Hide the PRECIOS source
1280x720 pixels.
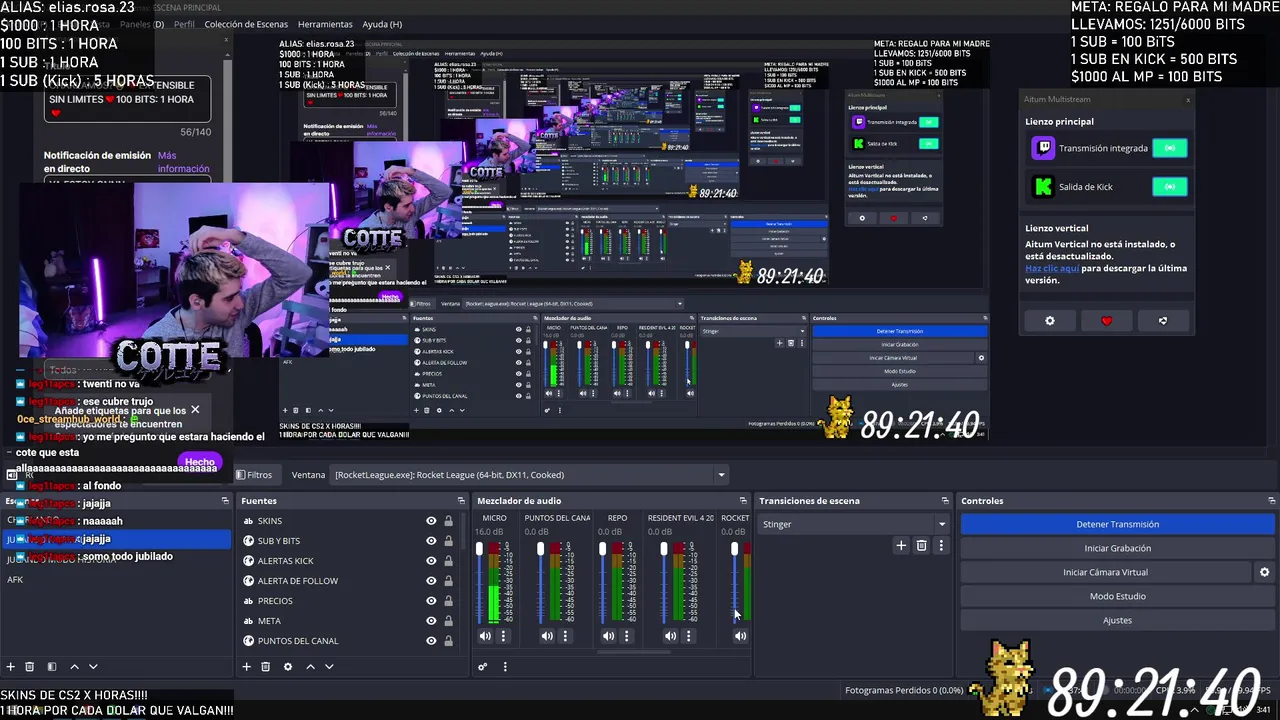pos(431,601)
